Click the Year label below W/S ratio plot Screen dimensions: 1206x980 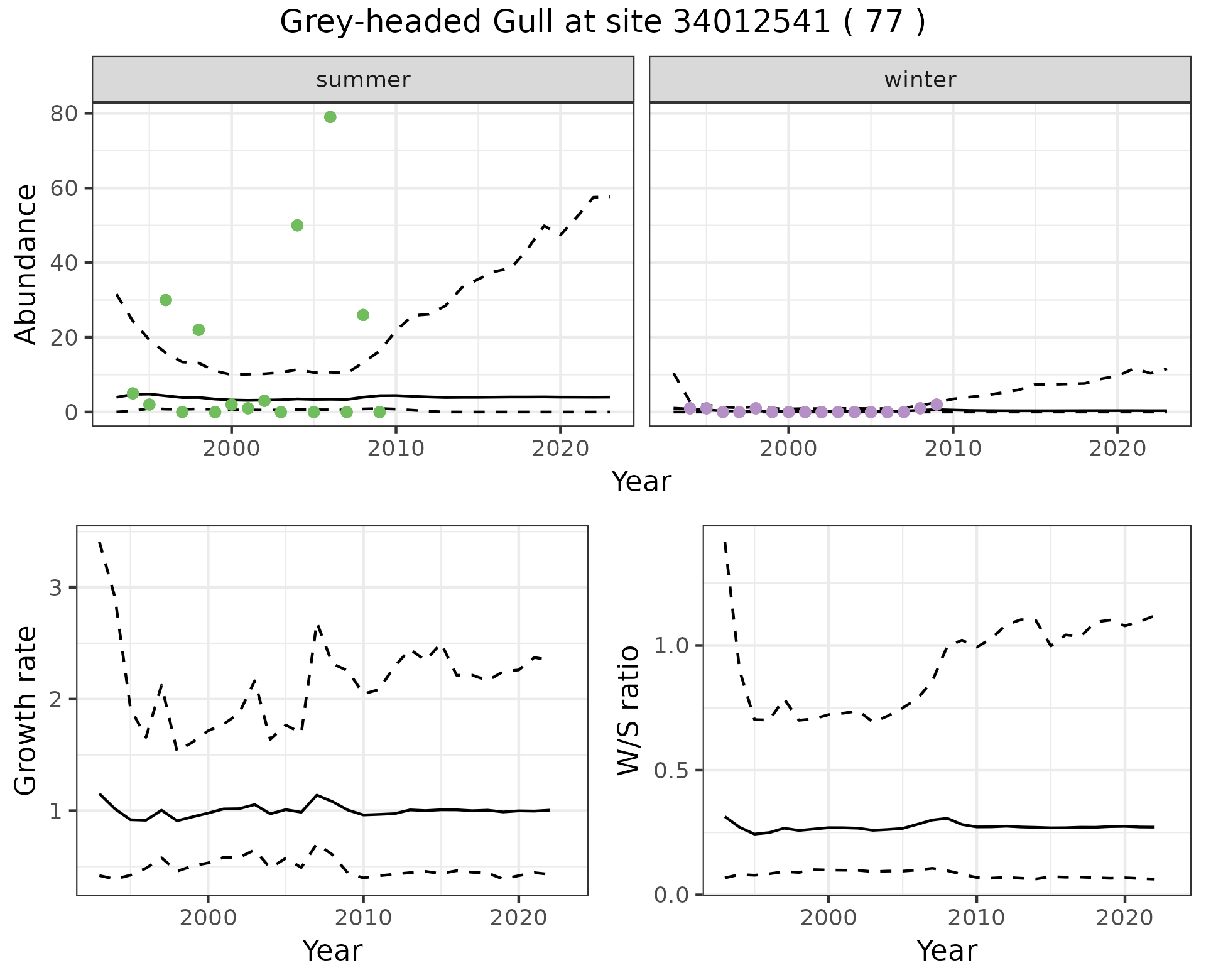click(x=947, y=950)
